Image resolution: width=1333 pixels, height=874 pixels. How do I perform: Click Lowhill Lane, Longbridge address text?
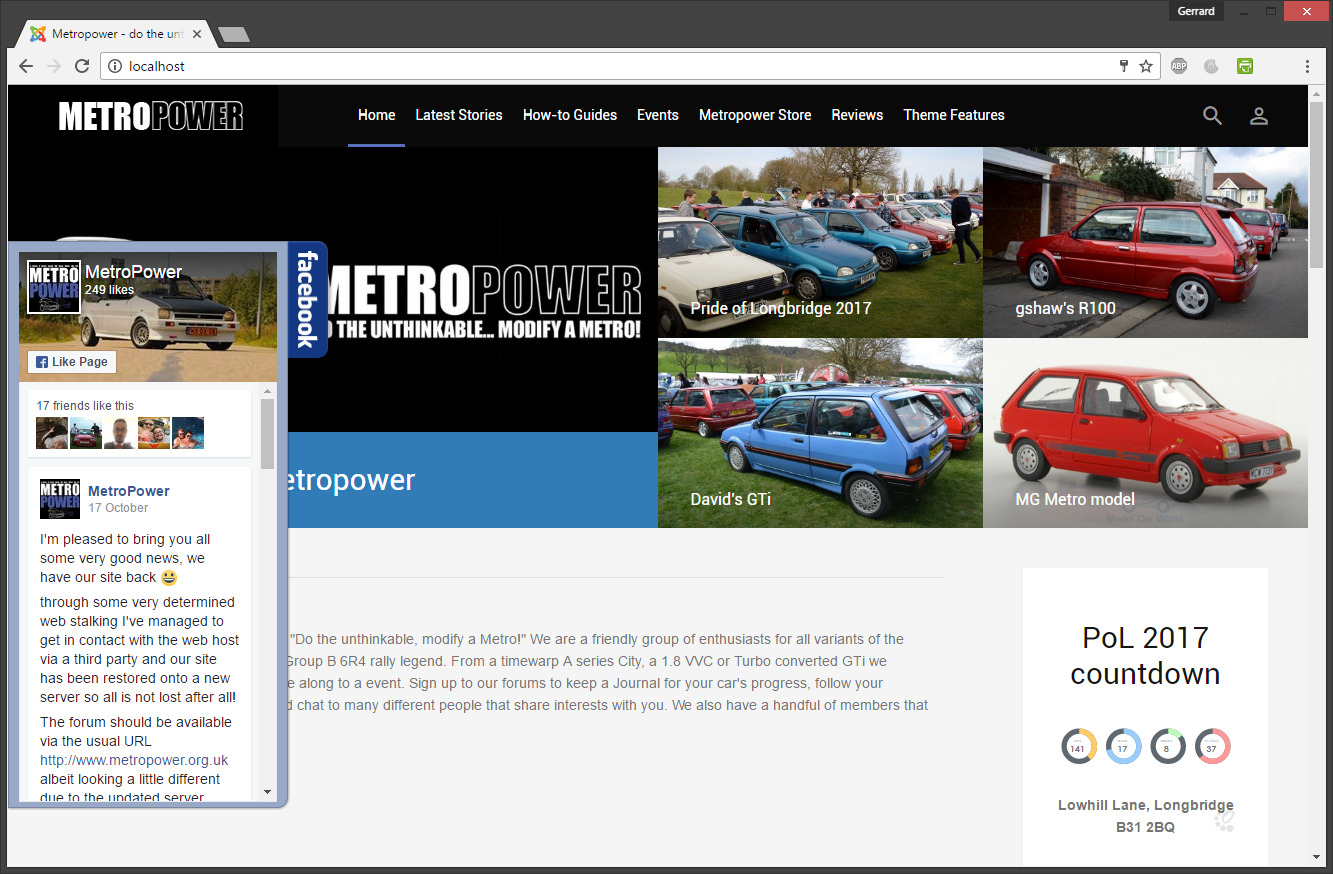[x=1145, y=805]
